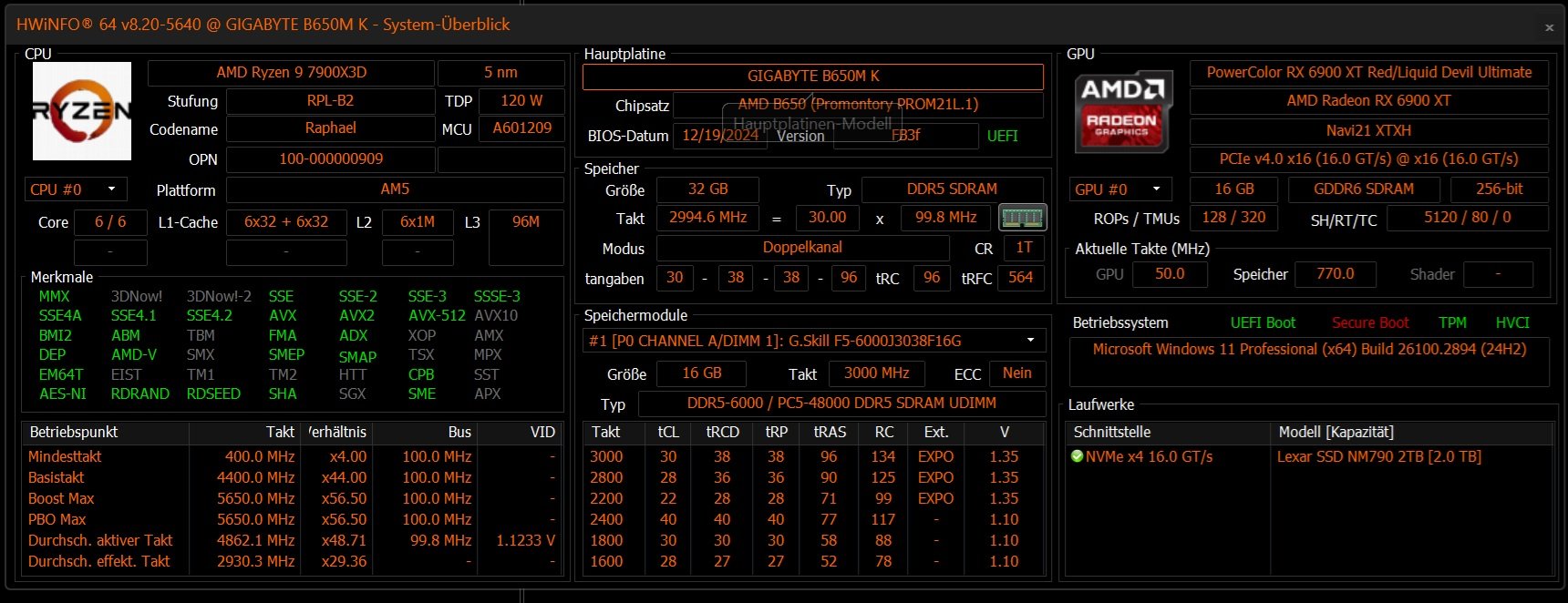Click the PCIe v4.0 x16 interface field
The width and height of the screenshot is (1568, 603).
pos(1368,158)
